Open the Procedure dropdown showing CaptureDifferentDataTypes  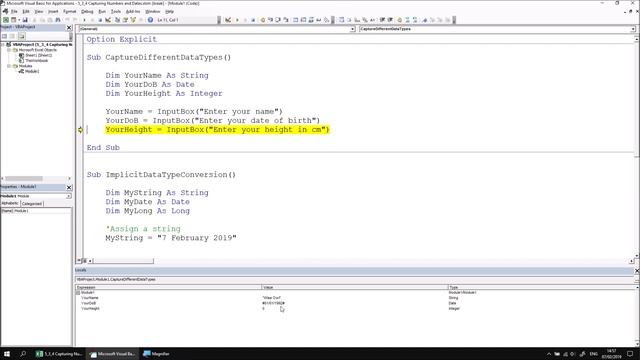pyautogui.click(x=632, y=29)
